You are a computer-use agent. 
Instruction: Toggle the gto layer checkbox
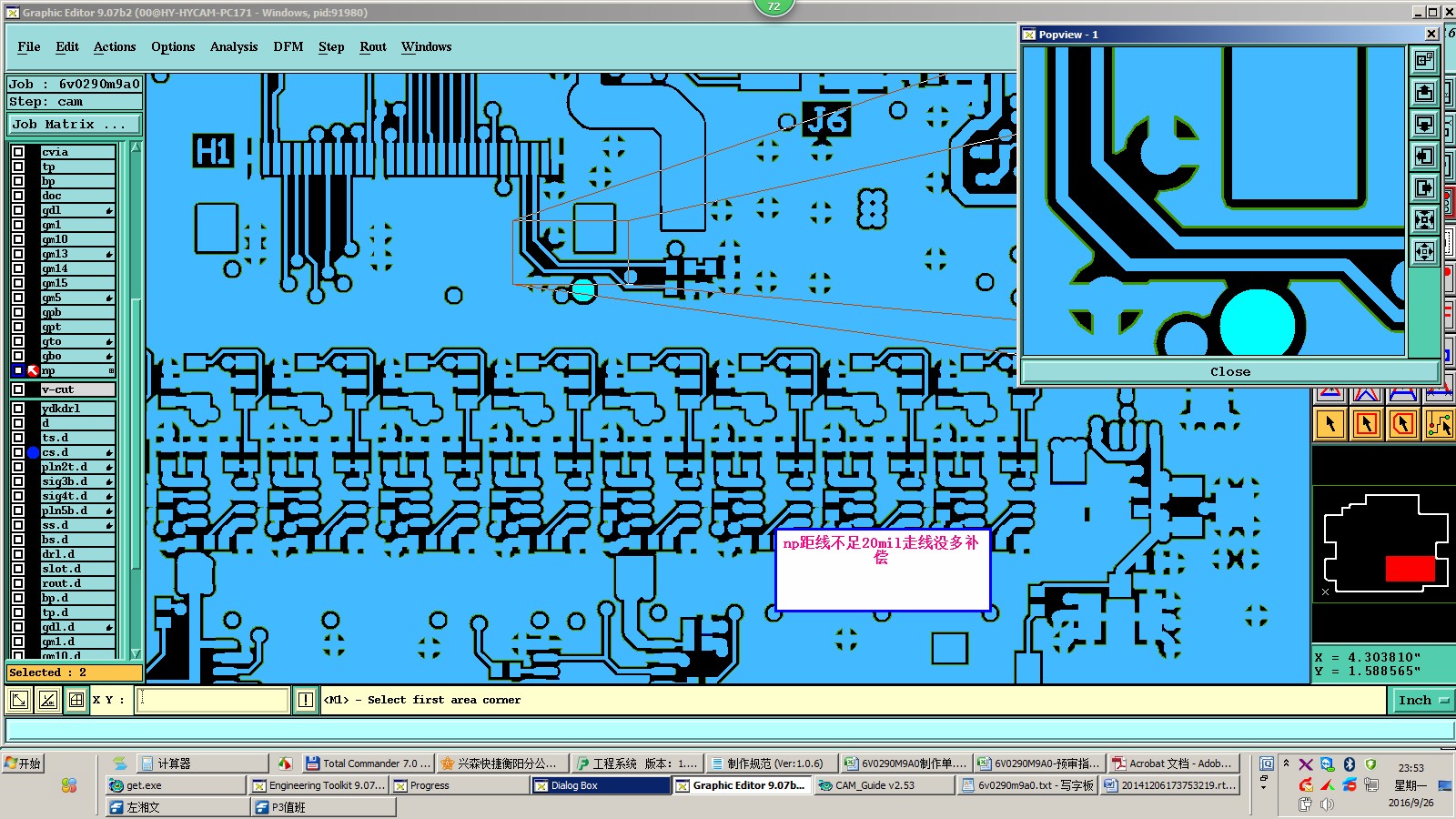[18, 341]
